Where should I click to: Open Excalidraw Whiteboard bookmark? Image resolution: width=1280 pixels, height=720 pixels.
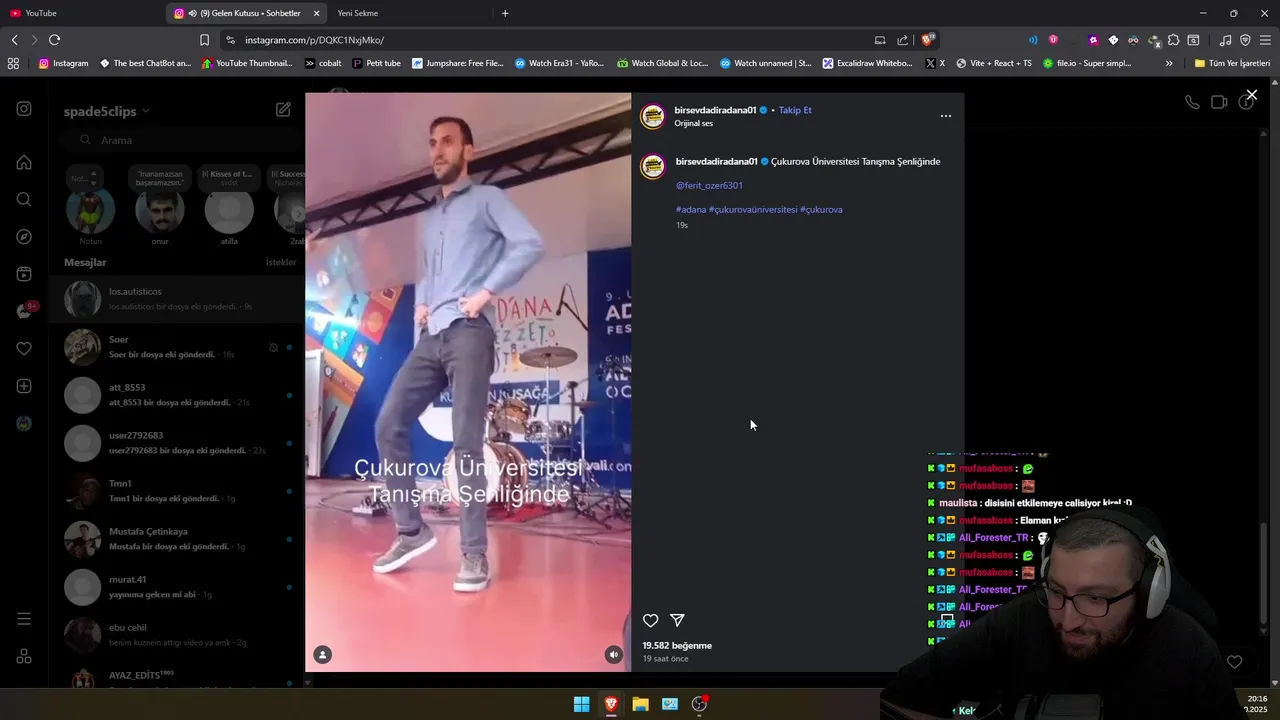(x=867, y=63)
